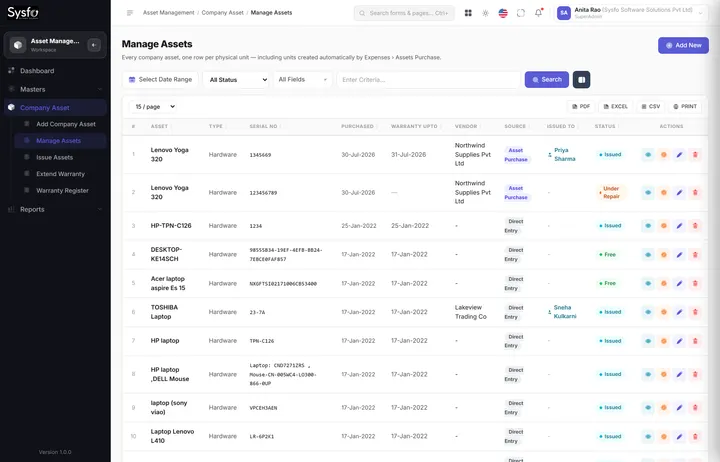Sort by the PURCHASED column header
The width and height of the screenshot is (720, 462).
point(357,126)
